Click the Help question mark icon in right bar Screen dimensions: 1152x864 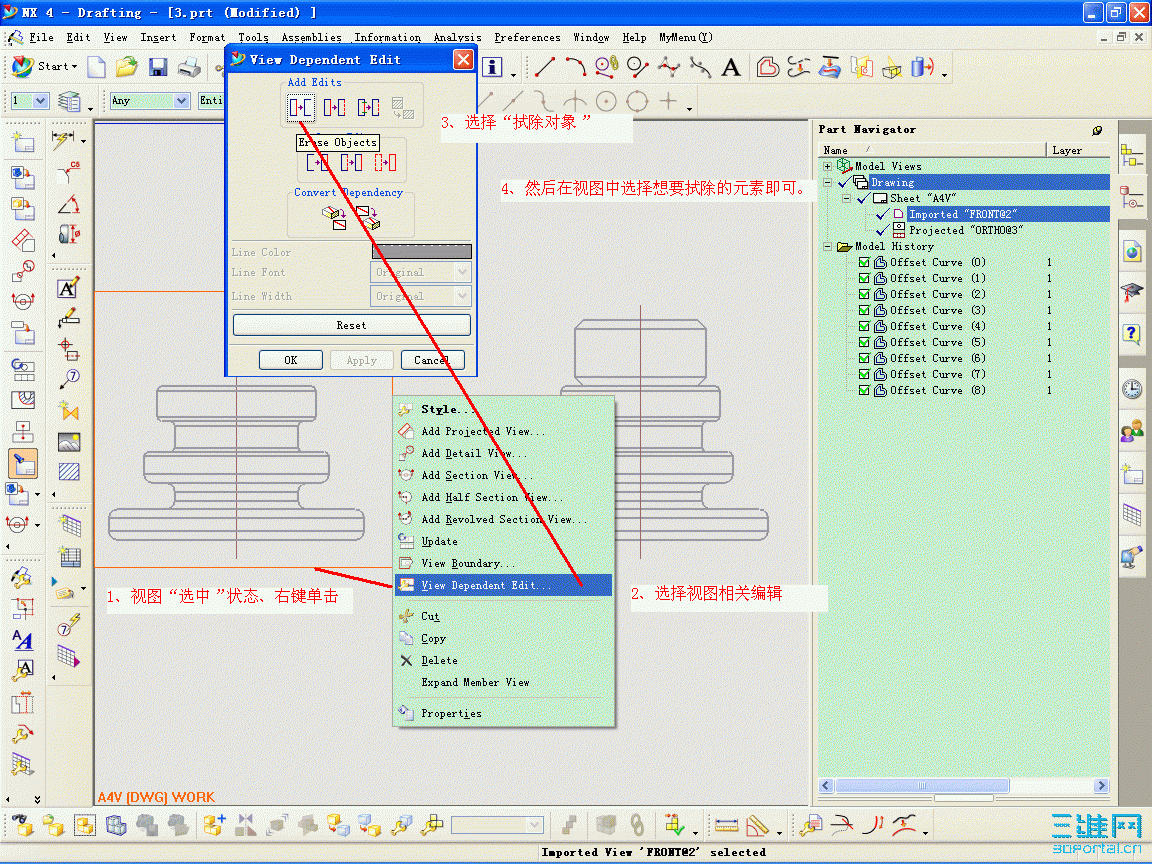[1132, 333]
